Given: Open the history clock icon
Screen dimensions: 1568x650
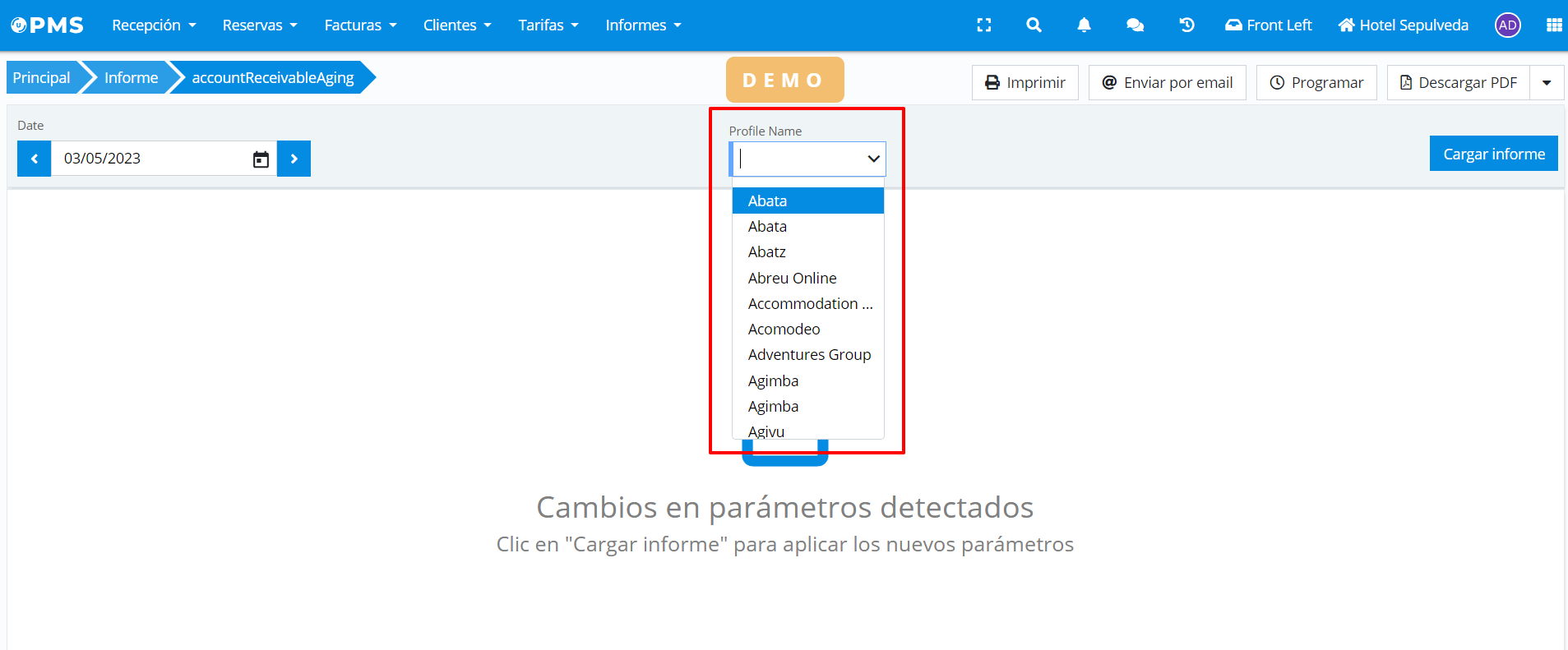Looking at the screenshot, I should (1186, 25).
